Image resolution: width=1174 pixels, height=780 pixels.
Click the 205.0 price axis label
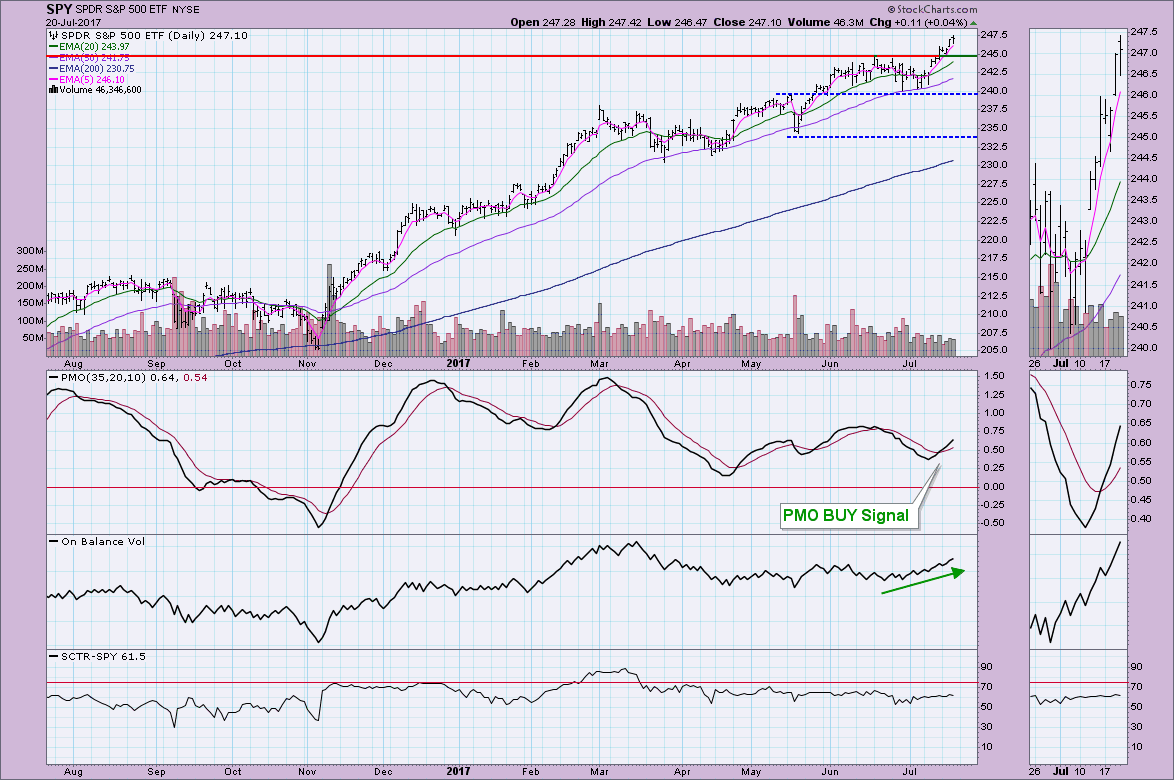click(993, 350)
